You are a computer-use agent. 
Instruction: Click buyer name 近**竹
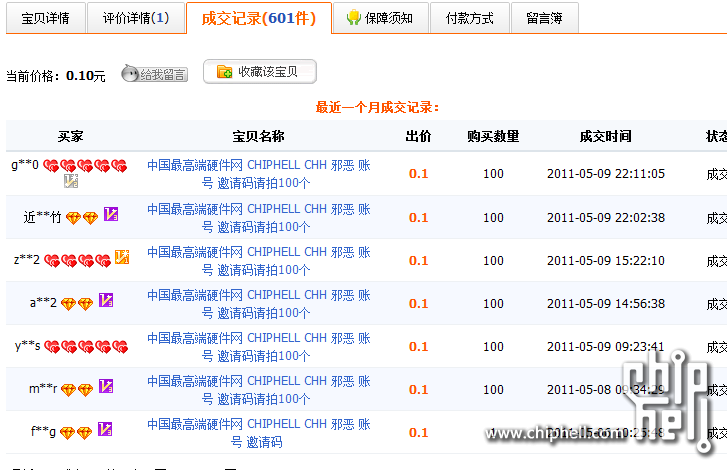(43, 217)
